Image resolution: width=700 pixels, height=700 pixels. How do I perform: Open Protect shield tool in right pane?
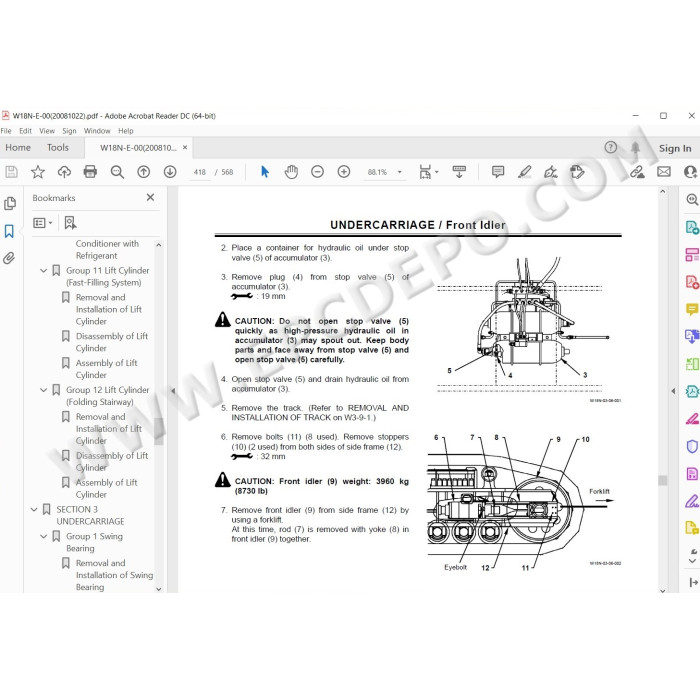click(x=692, y=446)
